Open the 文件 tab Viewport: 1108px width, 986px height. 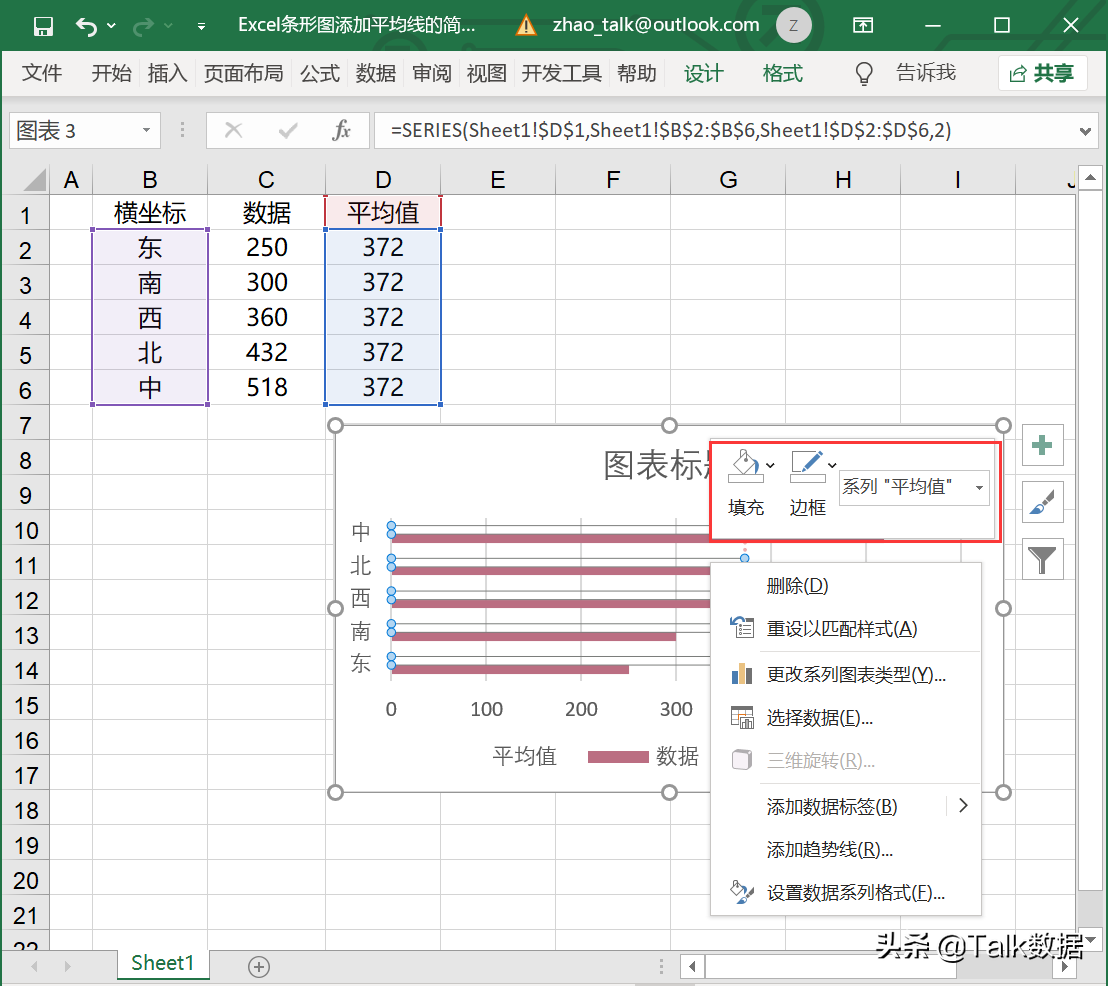(x=42, y=73)
